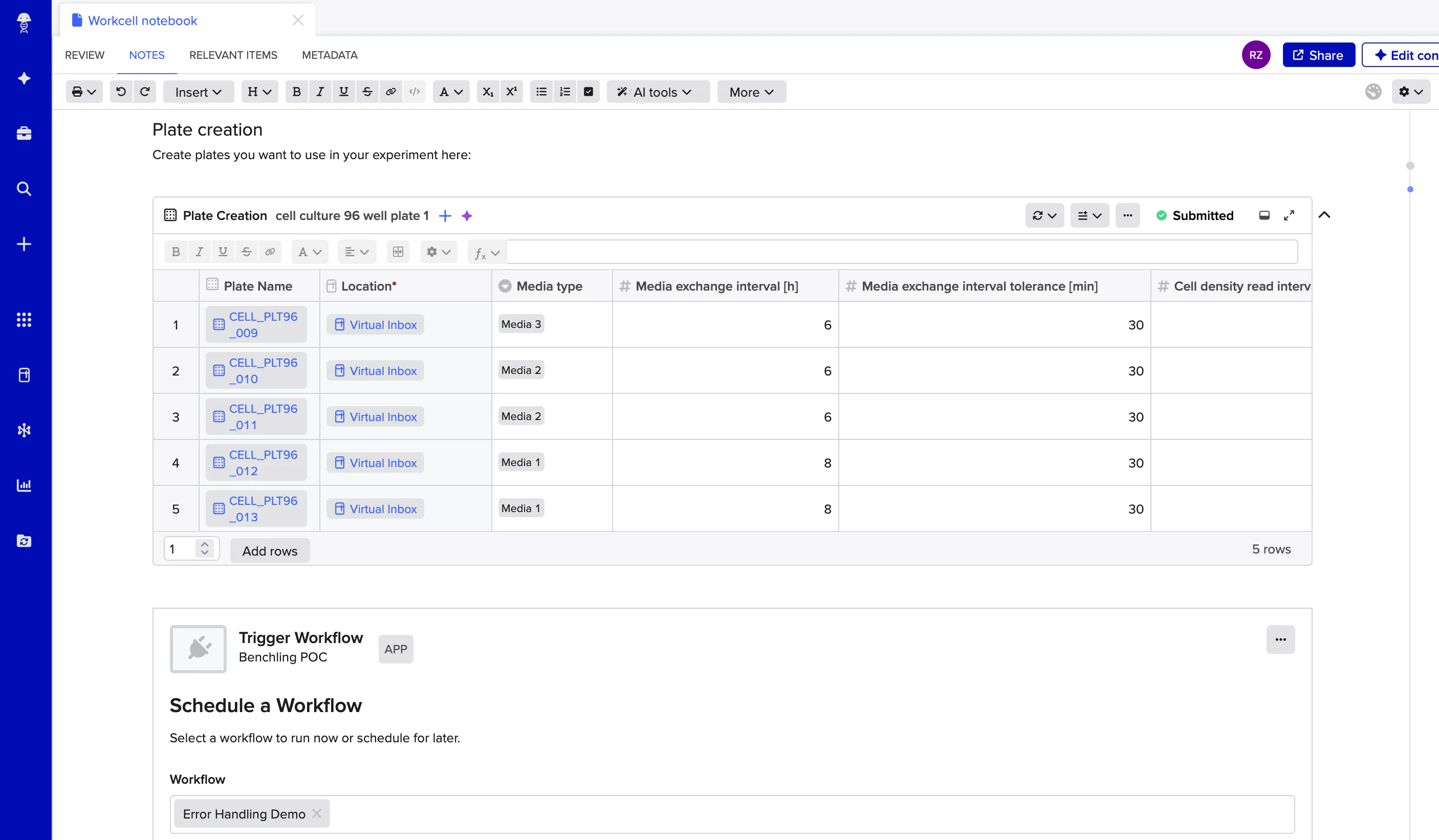Click the Add rows button
Image resolution: width=1439 pixels, height=840 pixels.
click(x=270, y=550)
